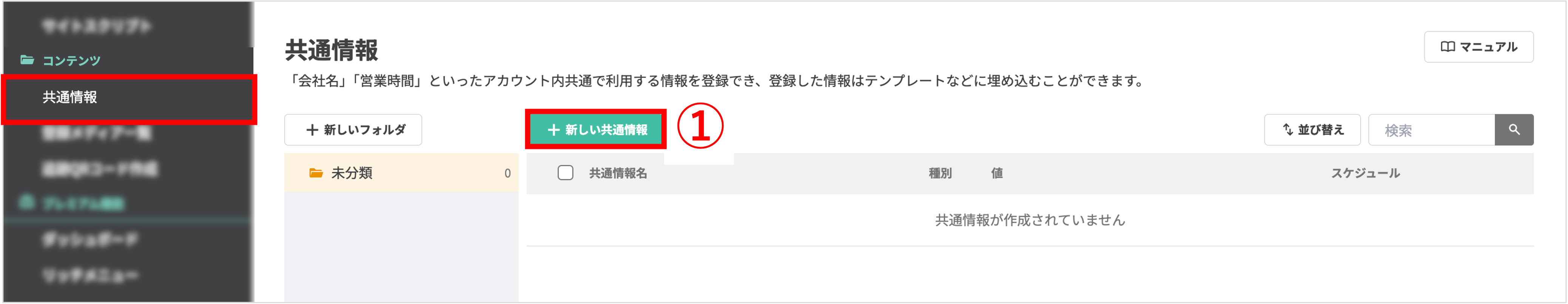Click the book icon on マニュアル button

point(1448,47)
